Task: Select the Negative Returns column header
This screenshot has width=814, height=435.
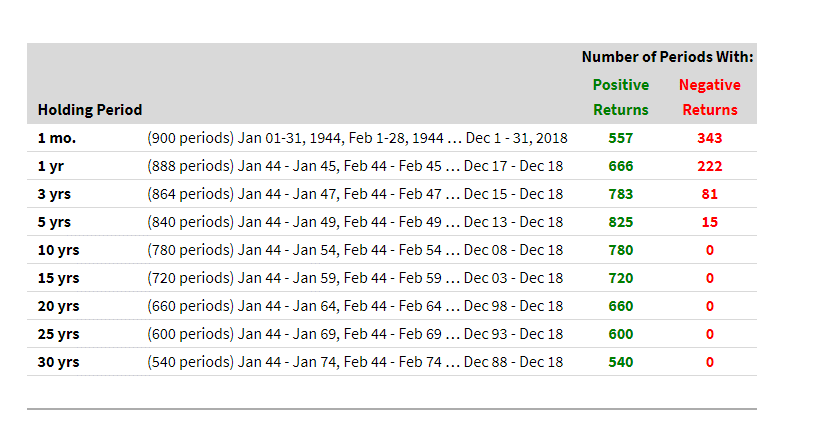Action: click(x=710, y=97)
